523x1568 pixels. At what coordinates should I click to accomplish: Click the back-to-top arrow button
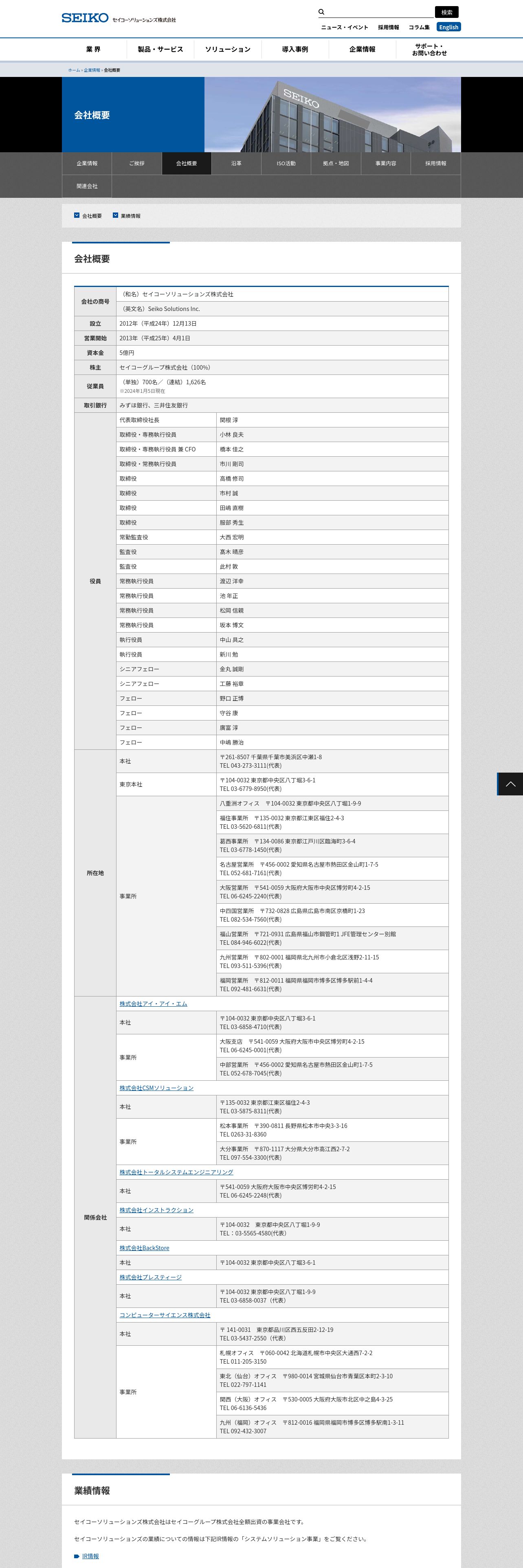(510, 784)
